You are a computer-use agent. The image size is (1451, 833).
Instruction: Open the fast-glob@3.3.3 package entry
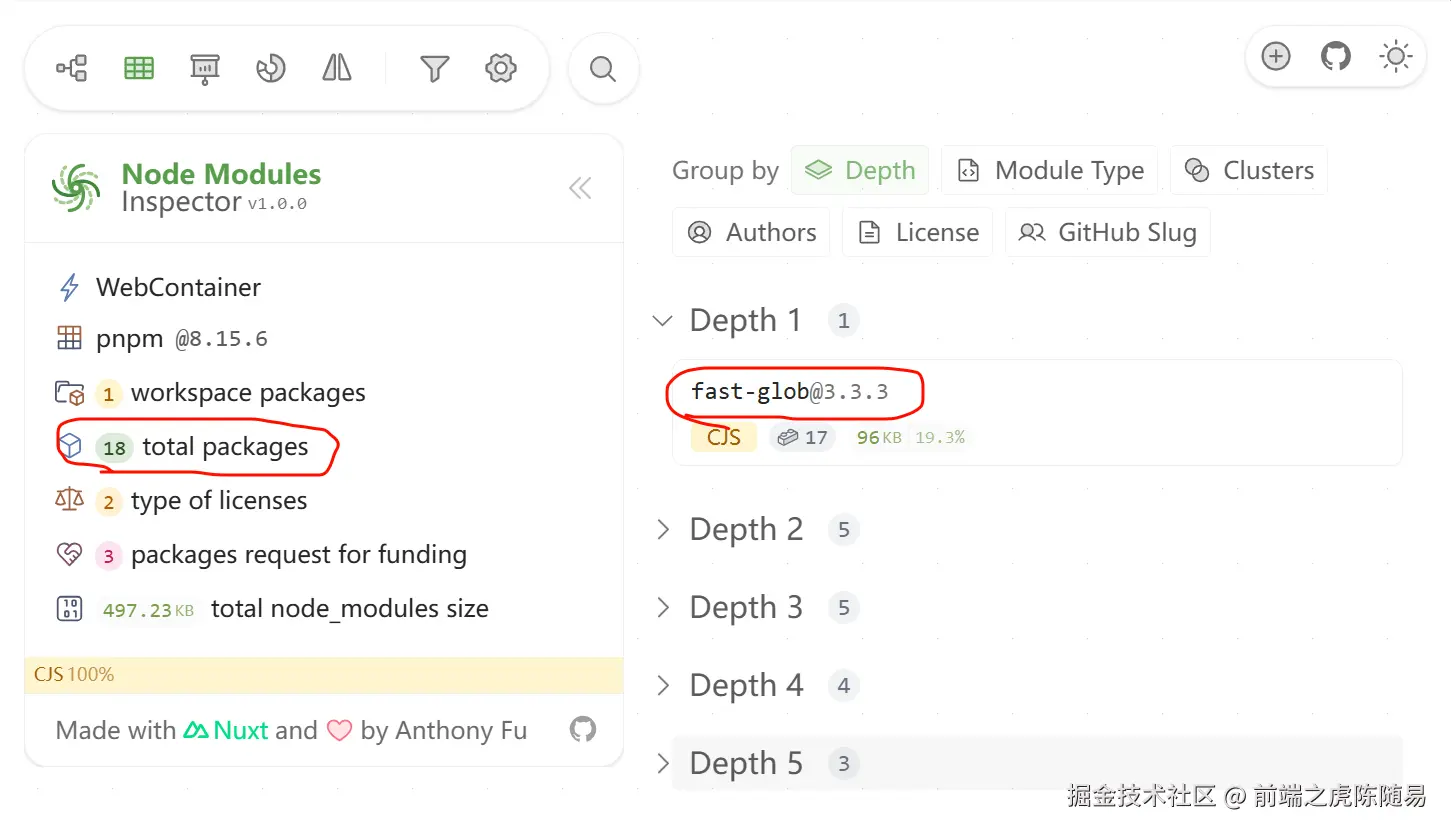pos(790,392)
